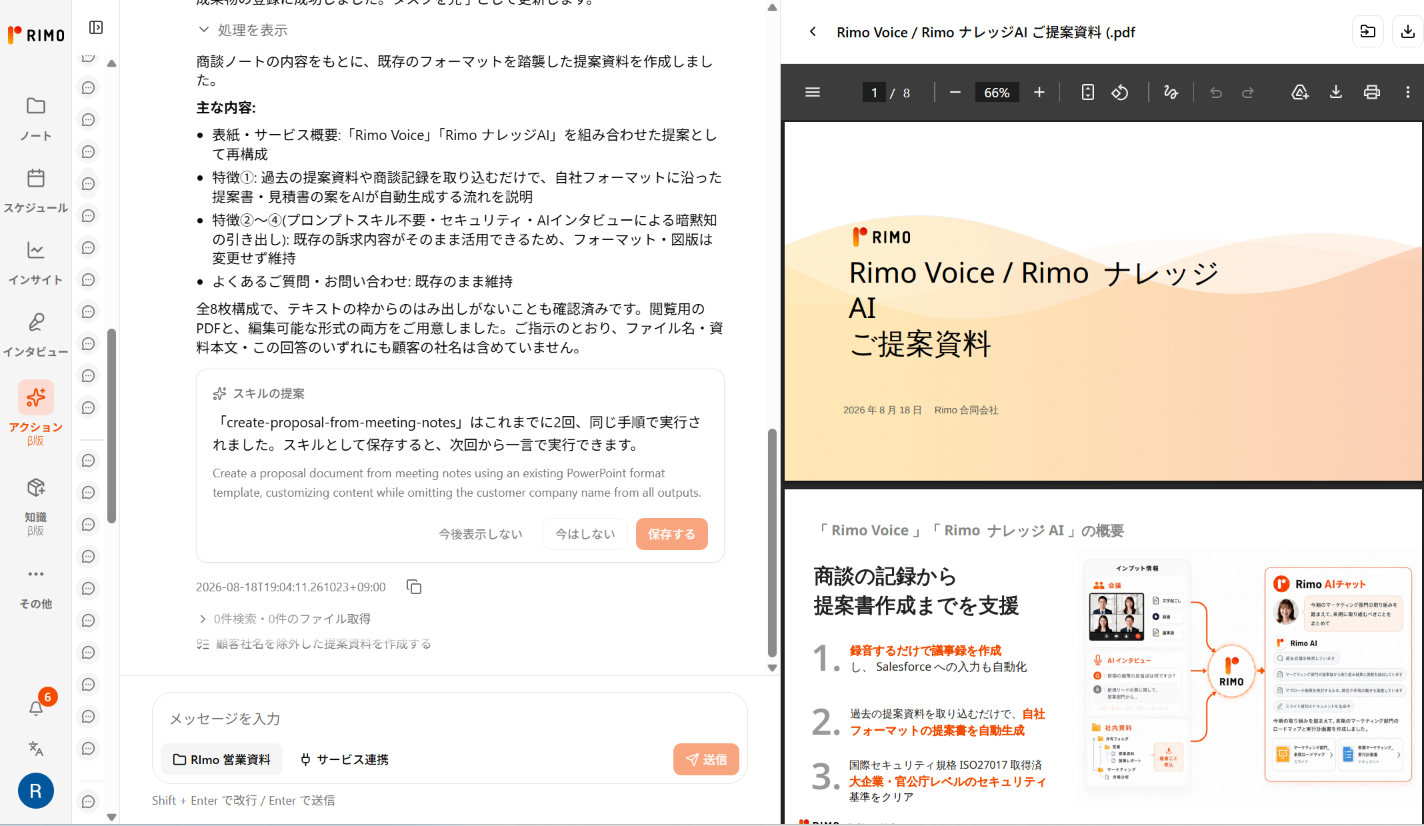Activate the PDF draw annotation tool
The height and width of the screenshot is (826, 1424).
[1171, 92]
